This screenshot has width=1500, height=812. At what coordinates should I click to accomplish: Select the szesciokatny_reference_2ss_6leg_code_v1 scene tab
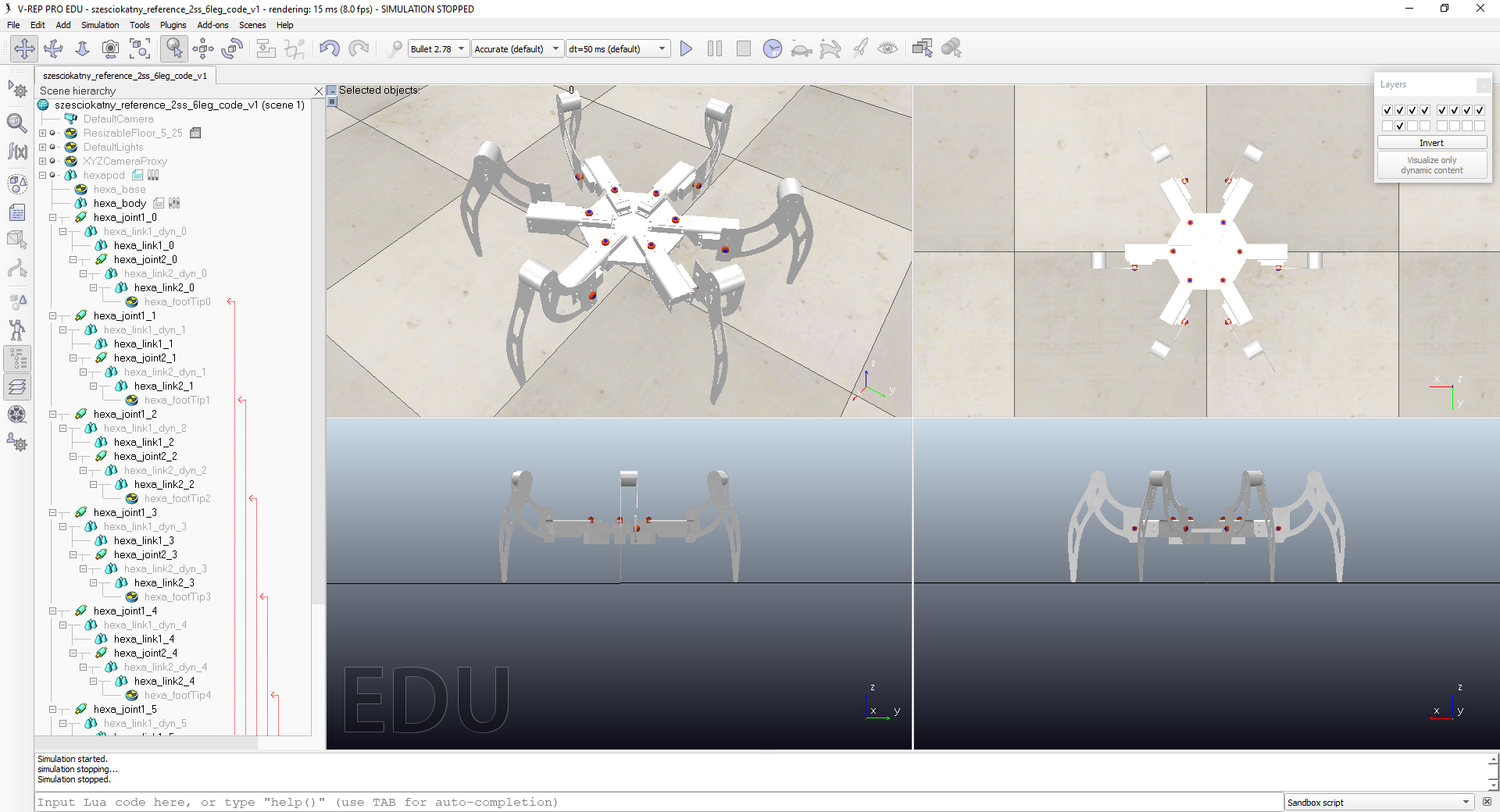pyautogui.click(x=125, y=76)
